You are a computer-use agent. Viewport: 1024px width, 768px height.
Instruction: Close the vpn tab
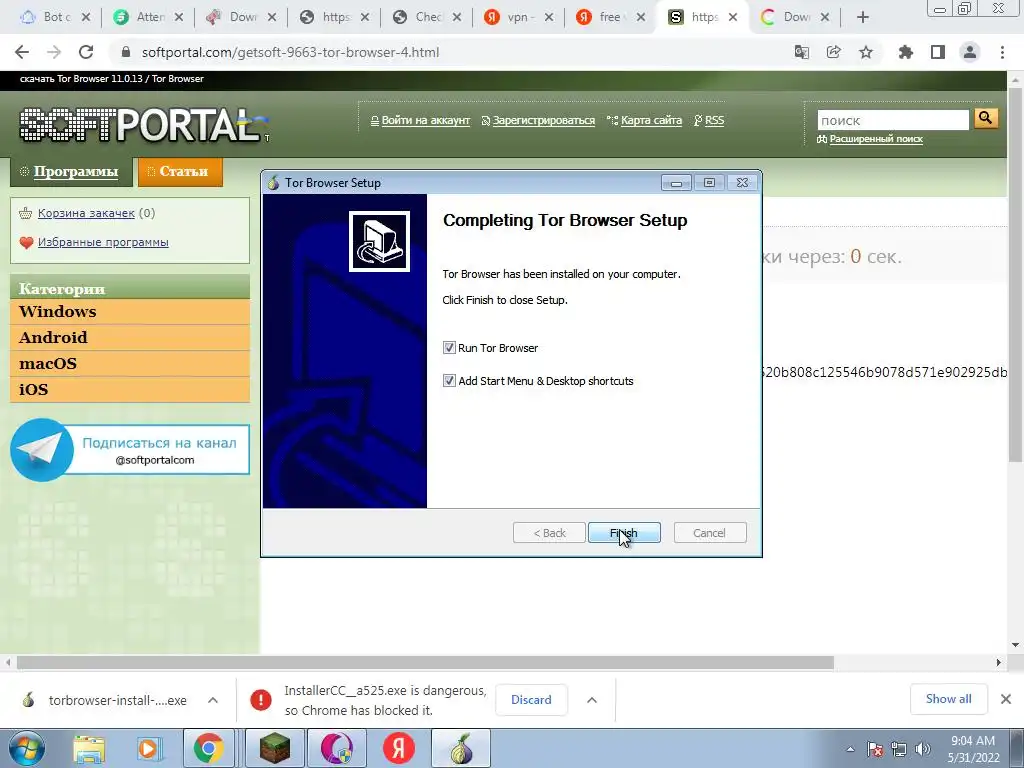coord(549,18)
